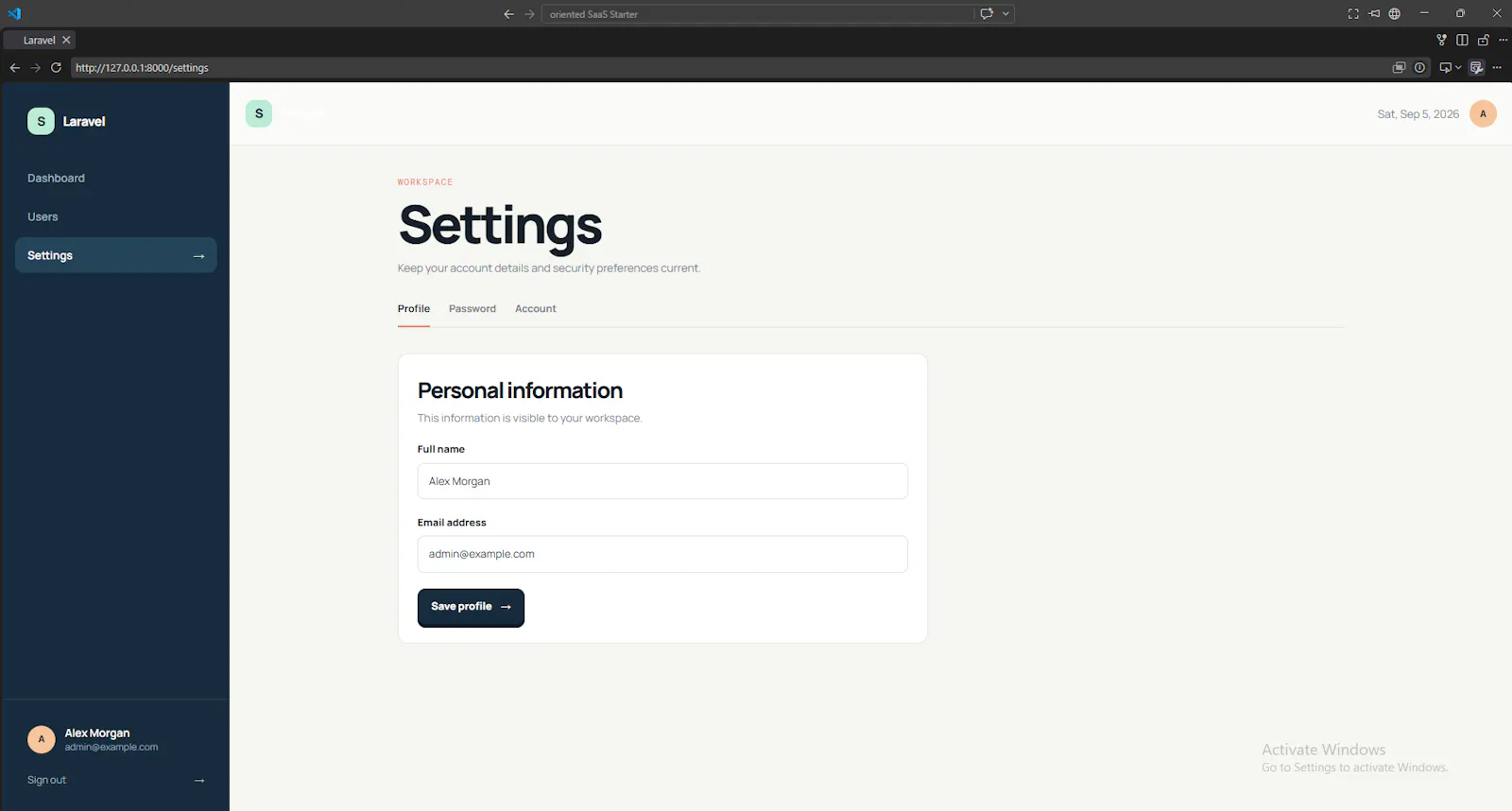Click the megaphone icon in title bar
This screenshot has height=811, width=1512.
(1374, 14)
